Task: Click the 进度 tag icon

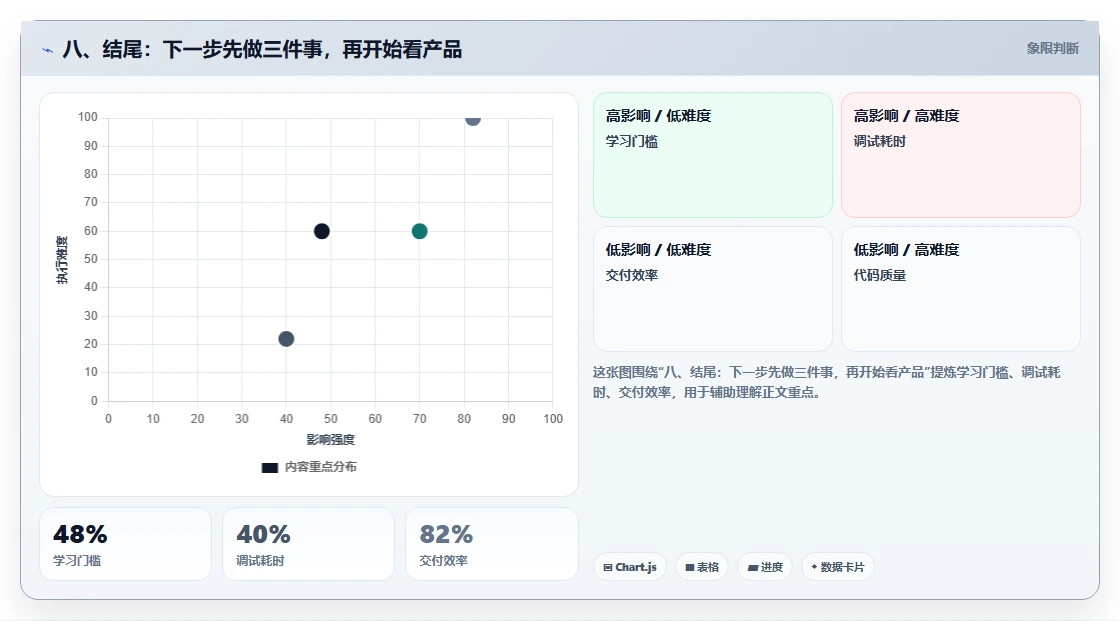Action: (753, 567)
